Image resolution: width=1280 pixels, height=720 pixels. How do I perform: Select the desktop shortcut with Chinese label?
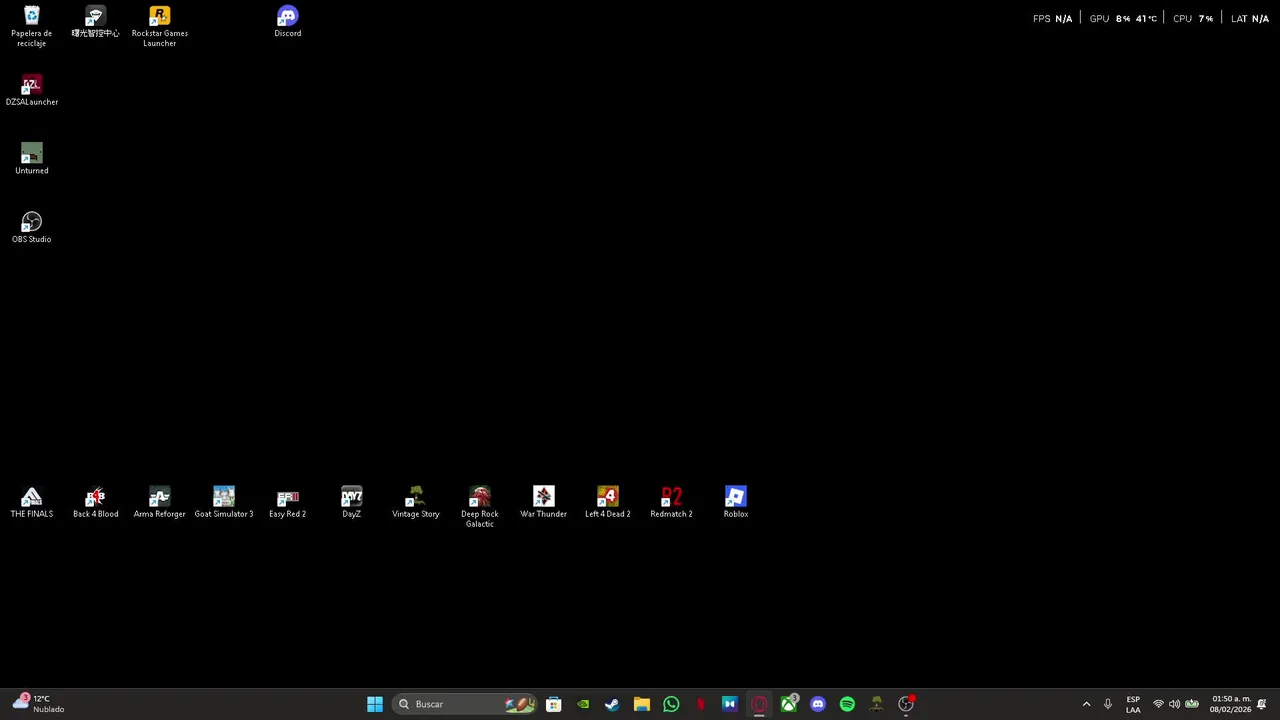click(95, 22)
